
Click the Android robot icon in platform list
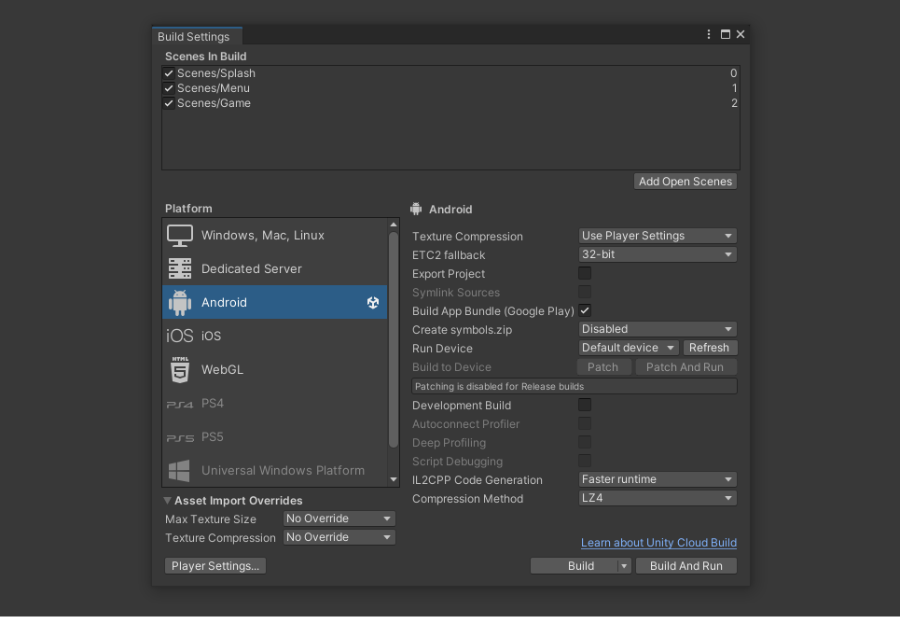(x=180, y=302)
